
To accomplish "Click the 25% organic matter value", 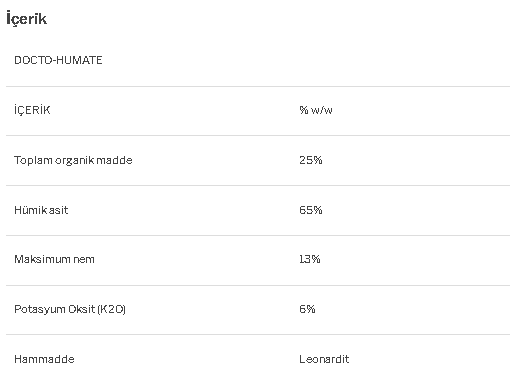I will tap(311, 160).
